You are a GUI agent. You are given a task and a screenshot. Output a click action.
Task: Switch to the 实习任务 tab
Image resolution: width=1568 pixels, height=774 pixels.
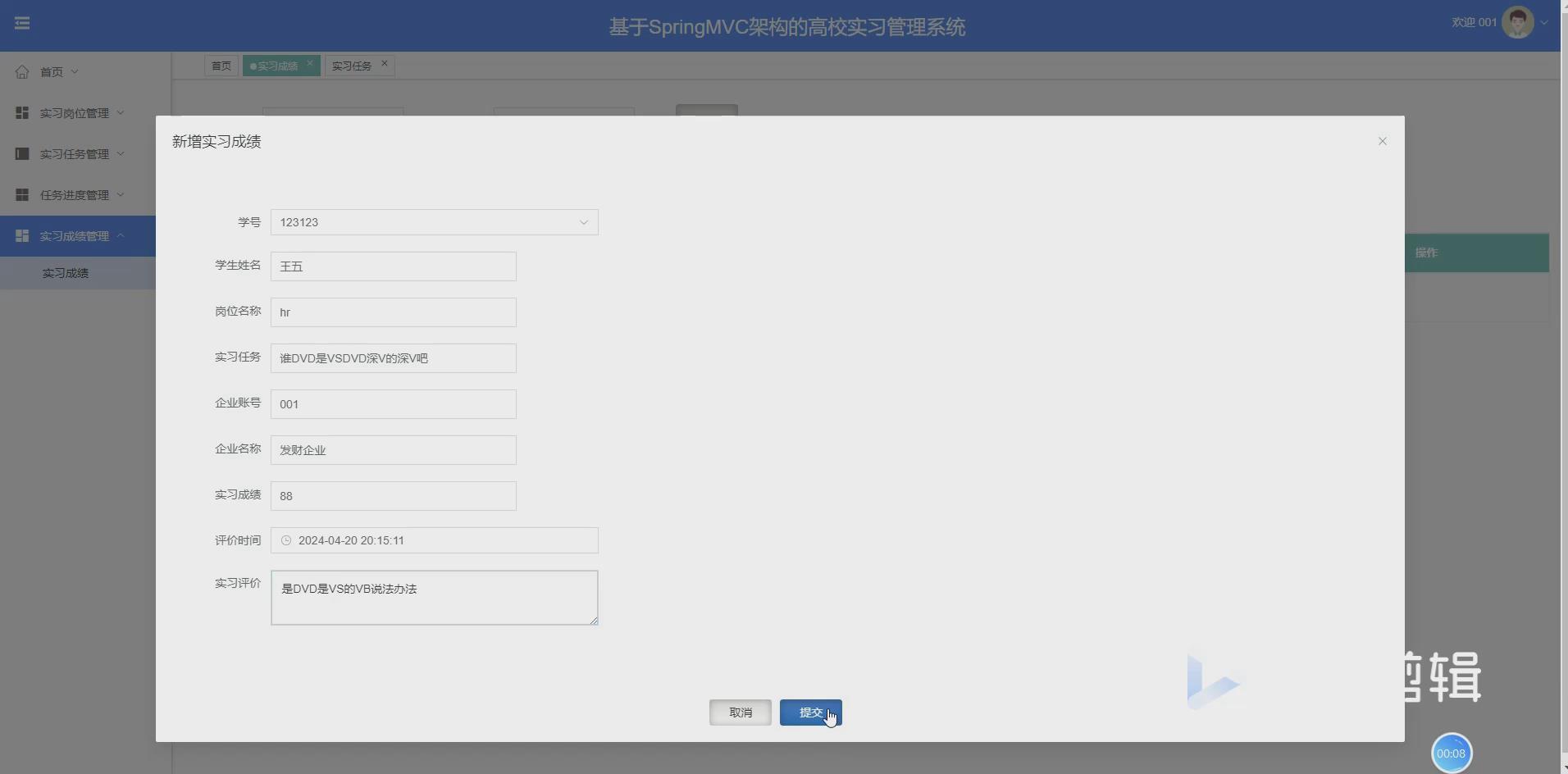(x=351, y=66)
